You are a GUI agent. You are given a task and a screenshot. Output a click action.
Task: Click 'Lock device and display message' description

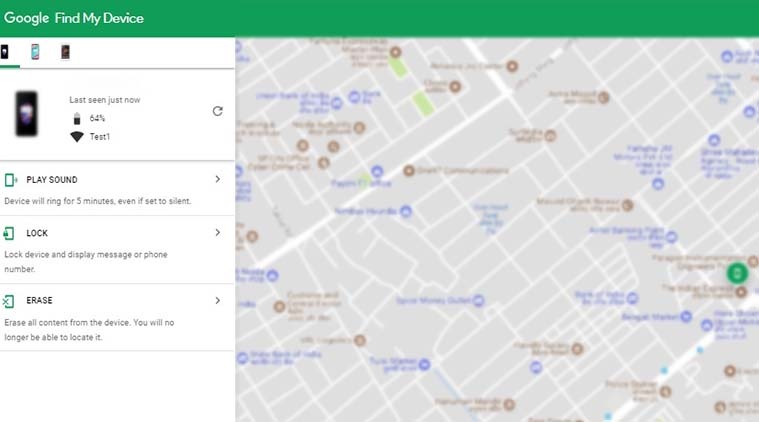(x=86, y=261)
